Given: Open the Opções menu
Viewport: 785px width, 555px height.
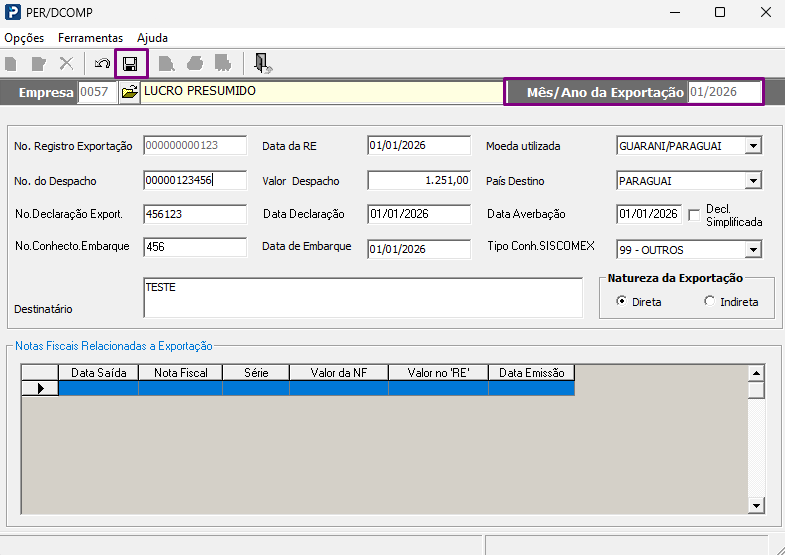Looking at the screenshot, I should [x=24, y=38].
